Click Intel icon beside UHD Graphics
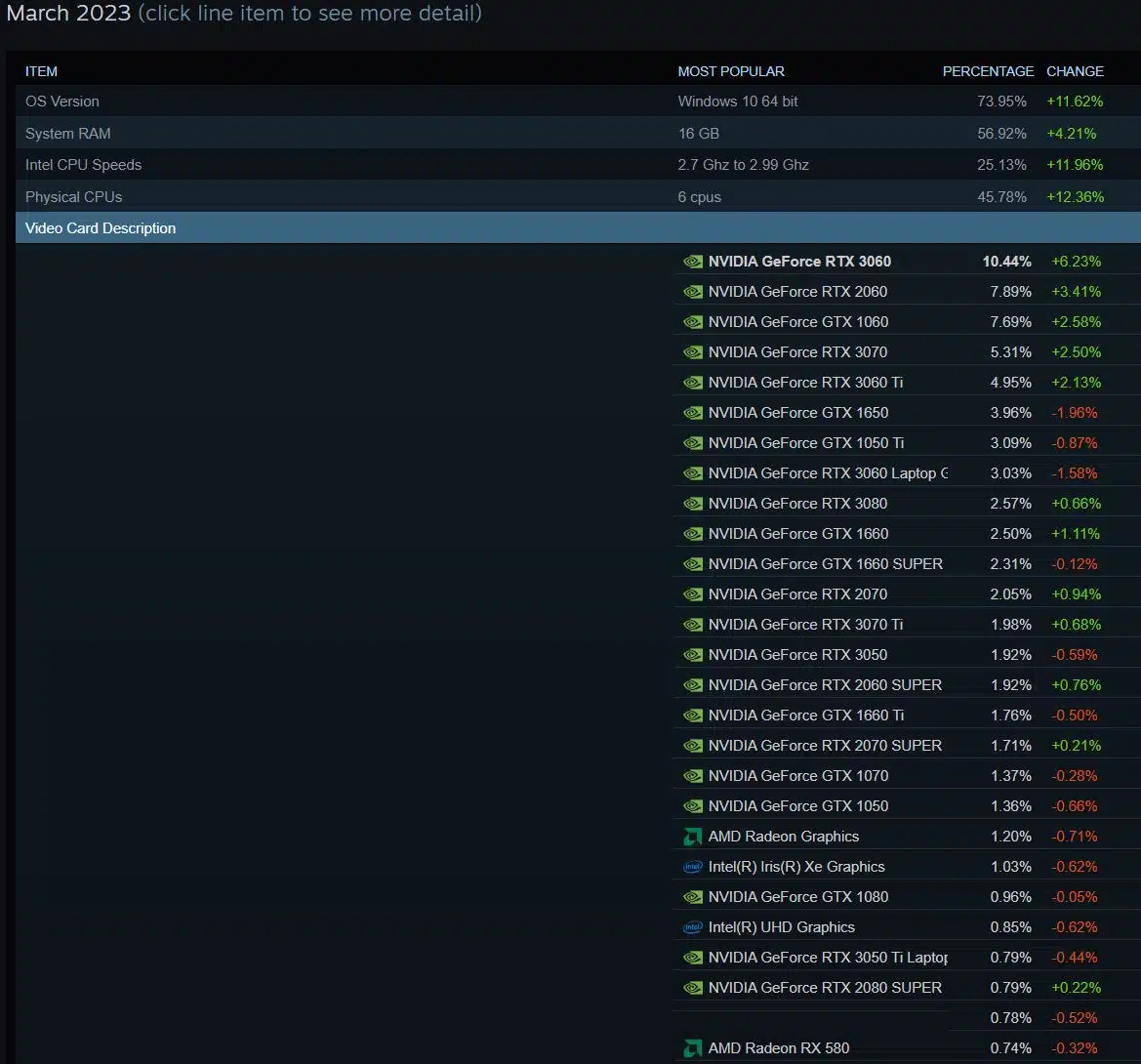This screenshot has width=1141, height=1064. pos(693,927)
